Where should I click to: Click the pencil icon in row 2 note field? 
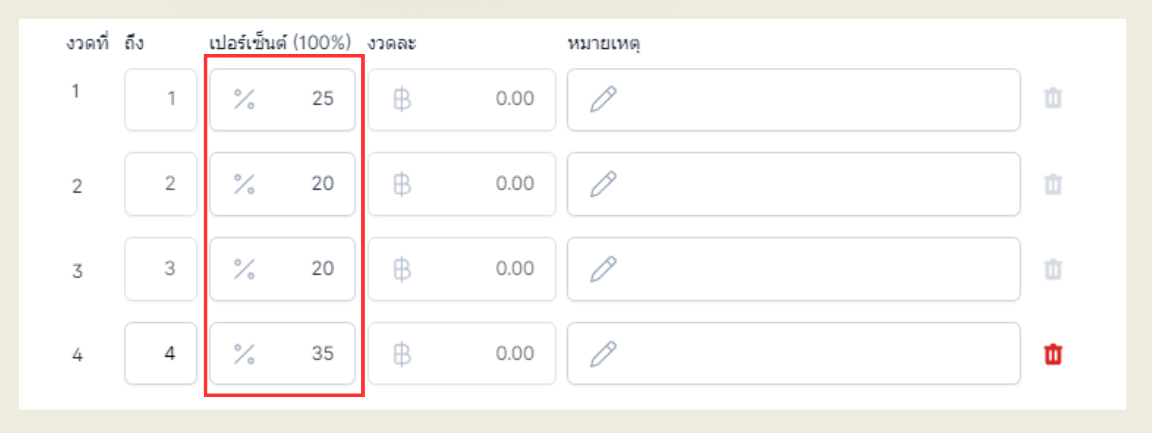pos(602,184)
